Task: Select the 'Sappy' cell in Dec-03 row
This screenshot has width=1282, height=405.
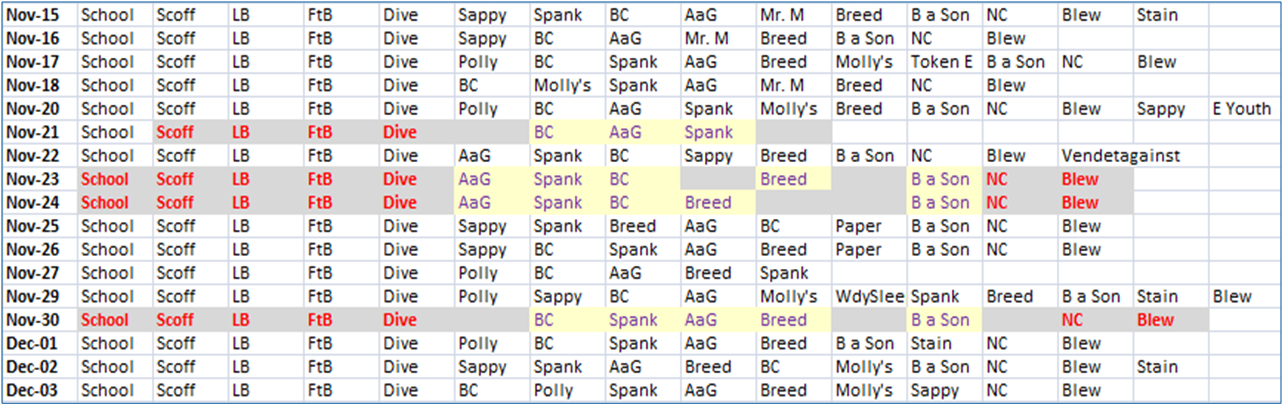Action: tap(935, 390)
